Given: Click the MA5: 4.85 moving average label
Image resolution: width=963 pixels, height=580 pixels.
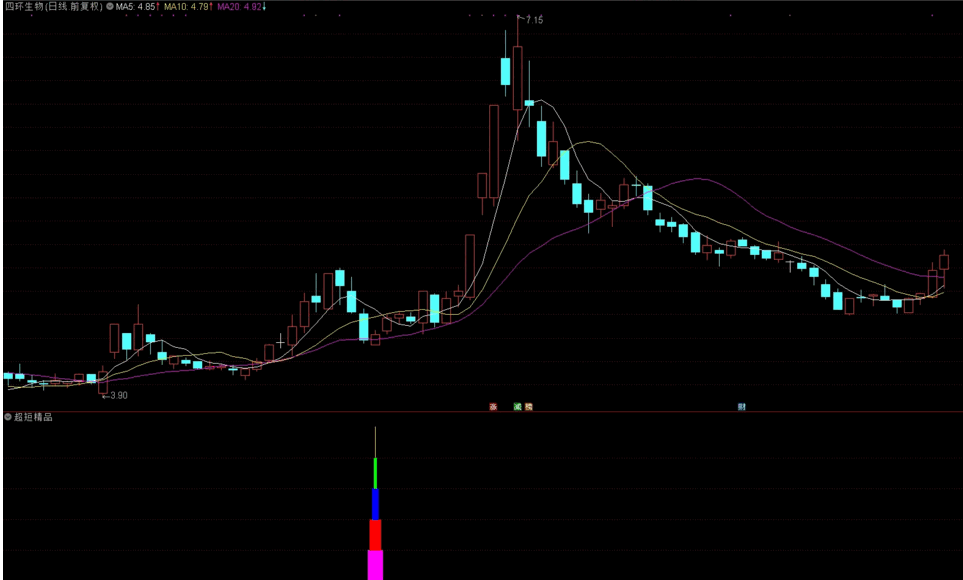Looking at the screenshot, I should click(x=138, y=7).
